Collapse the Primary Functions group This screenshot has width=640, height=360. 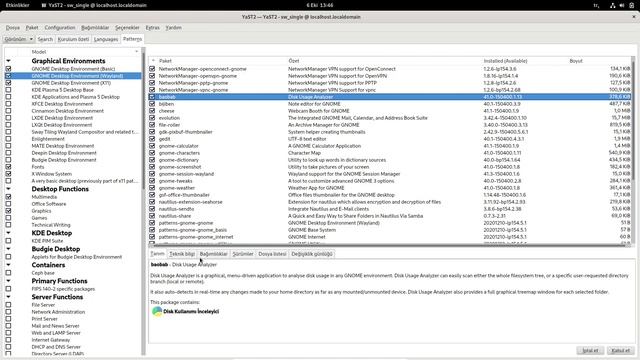[x=8, y=281]
